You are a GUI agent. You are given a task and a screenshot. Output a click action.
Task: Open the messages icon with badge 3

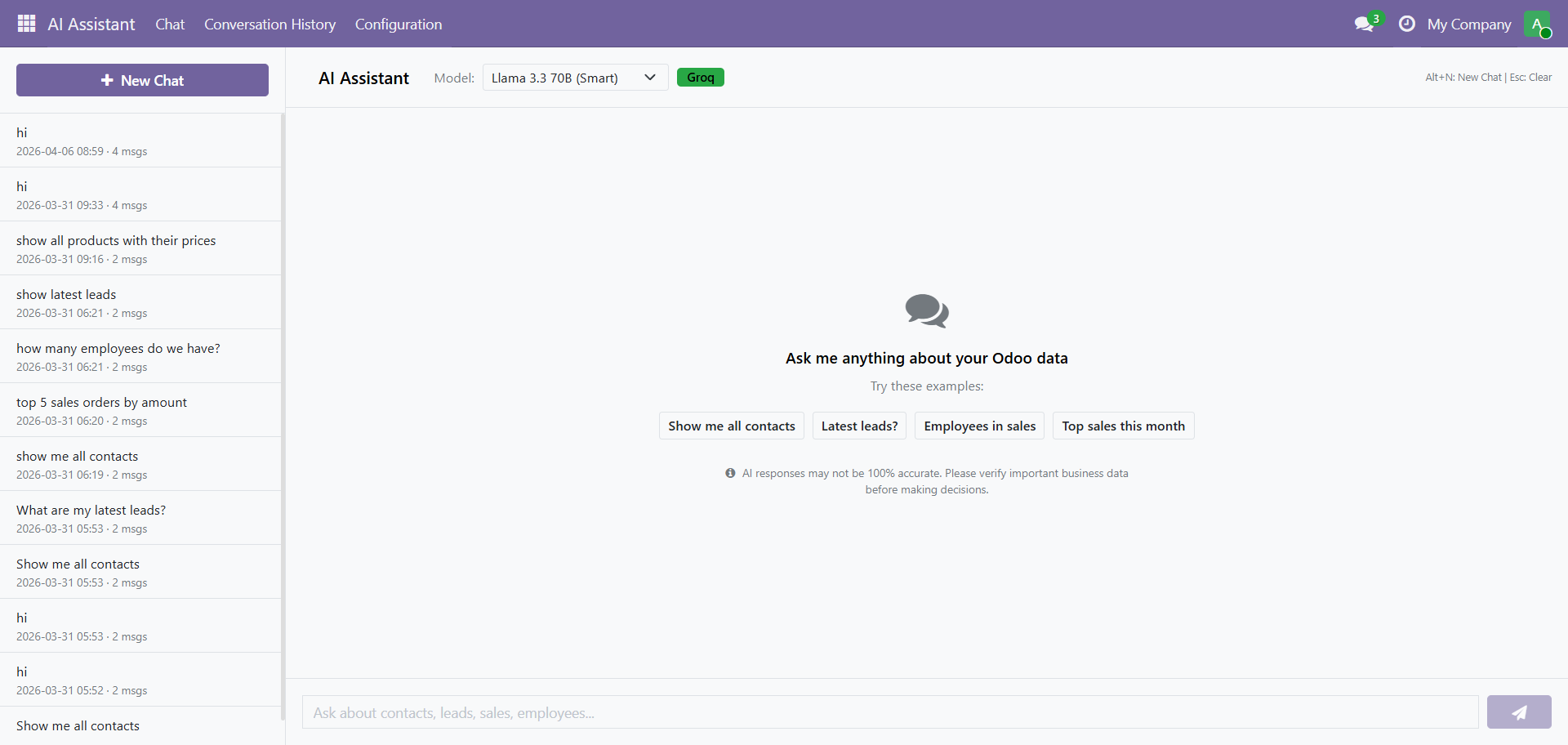point(1364,24)
